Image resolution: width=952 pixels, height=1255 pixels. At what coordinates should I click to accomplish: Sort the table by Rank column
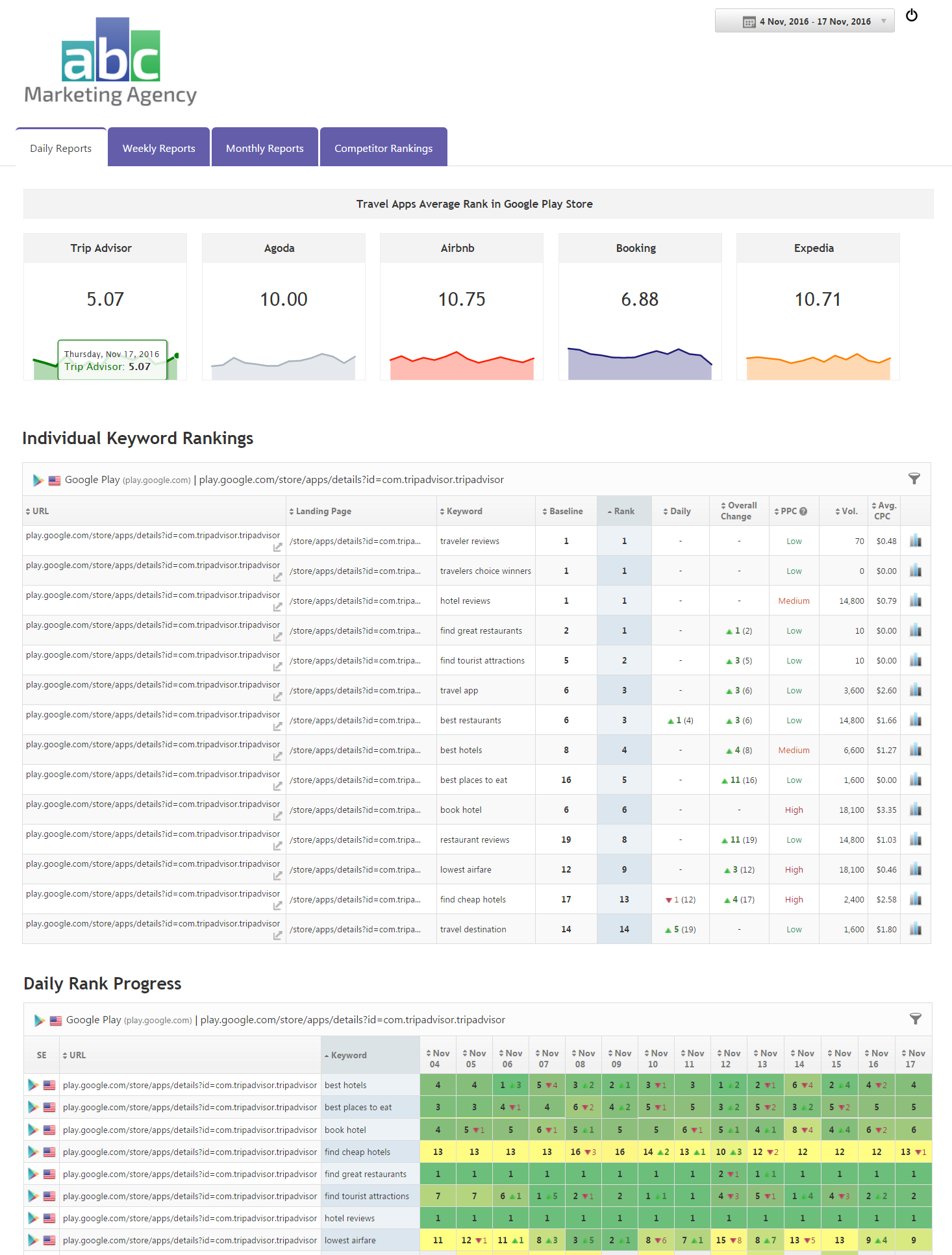(623, 512)
